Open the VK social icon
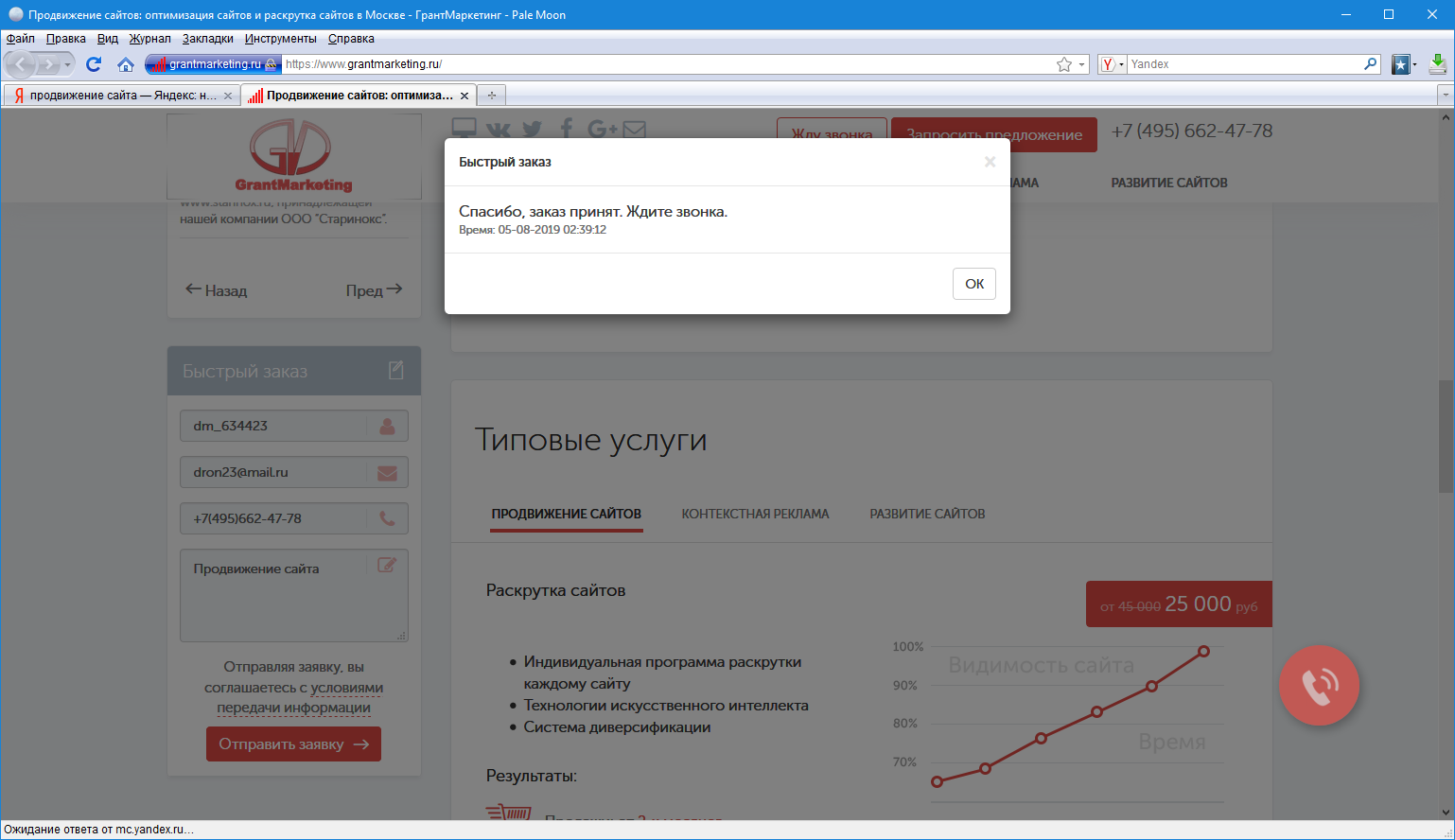This screenshot has width=1455, height=840. point(499,129)
